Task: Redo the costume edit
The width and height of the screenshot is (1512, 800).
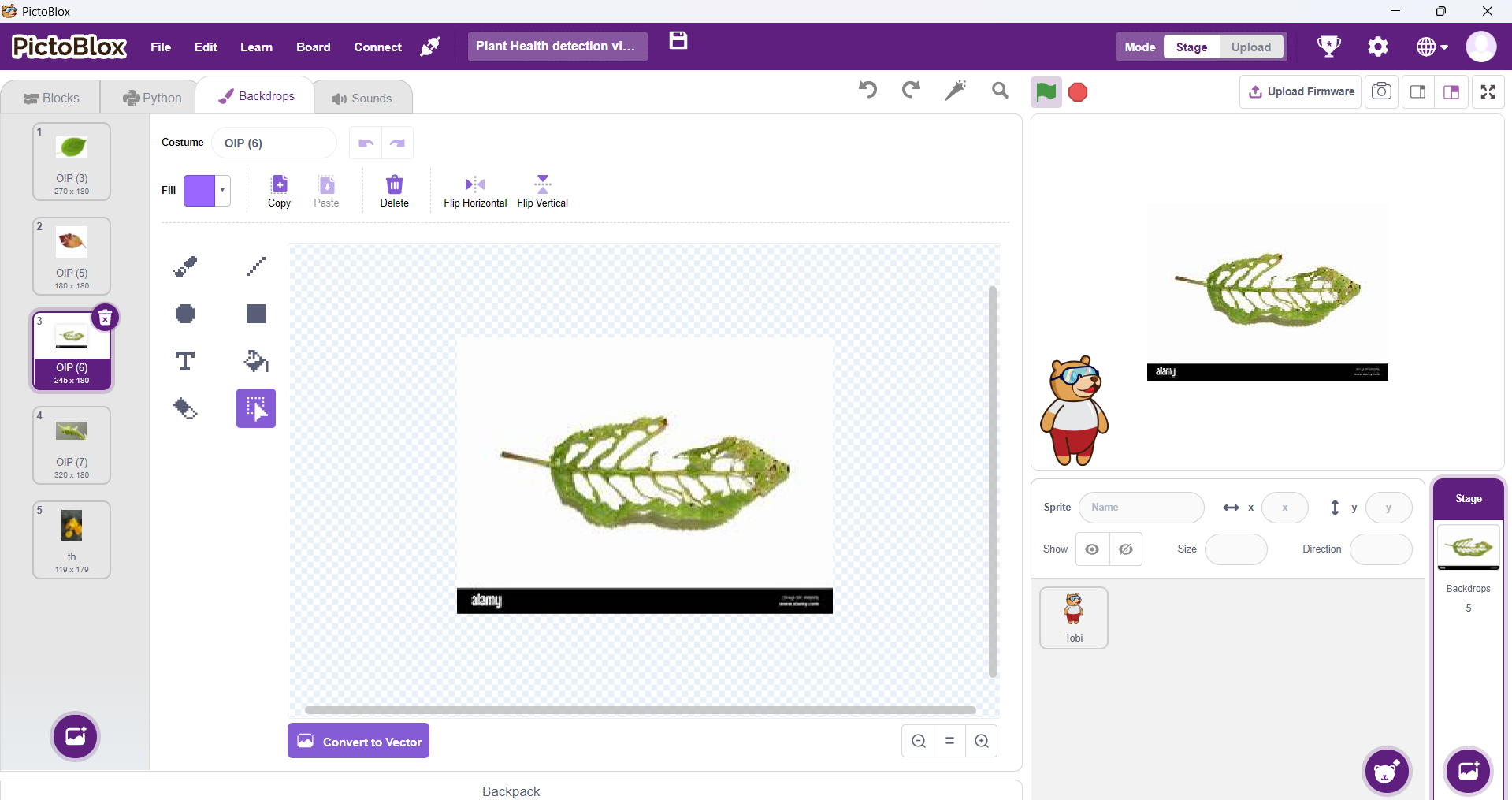Action: [398, 143]
